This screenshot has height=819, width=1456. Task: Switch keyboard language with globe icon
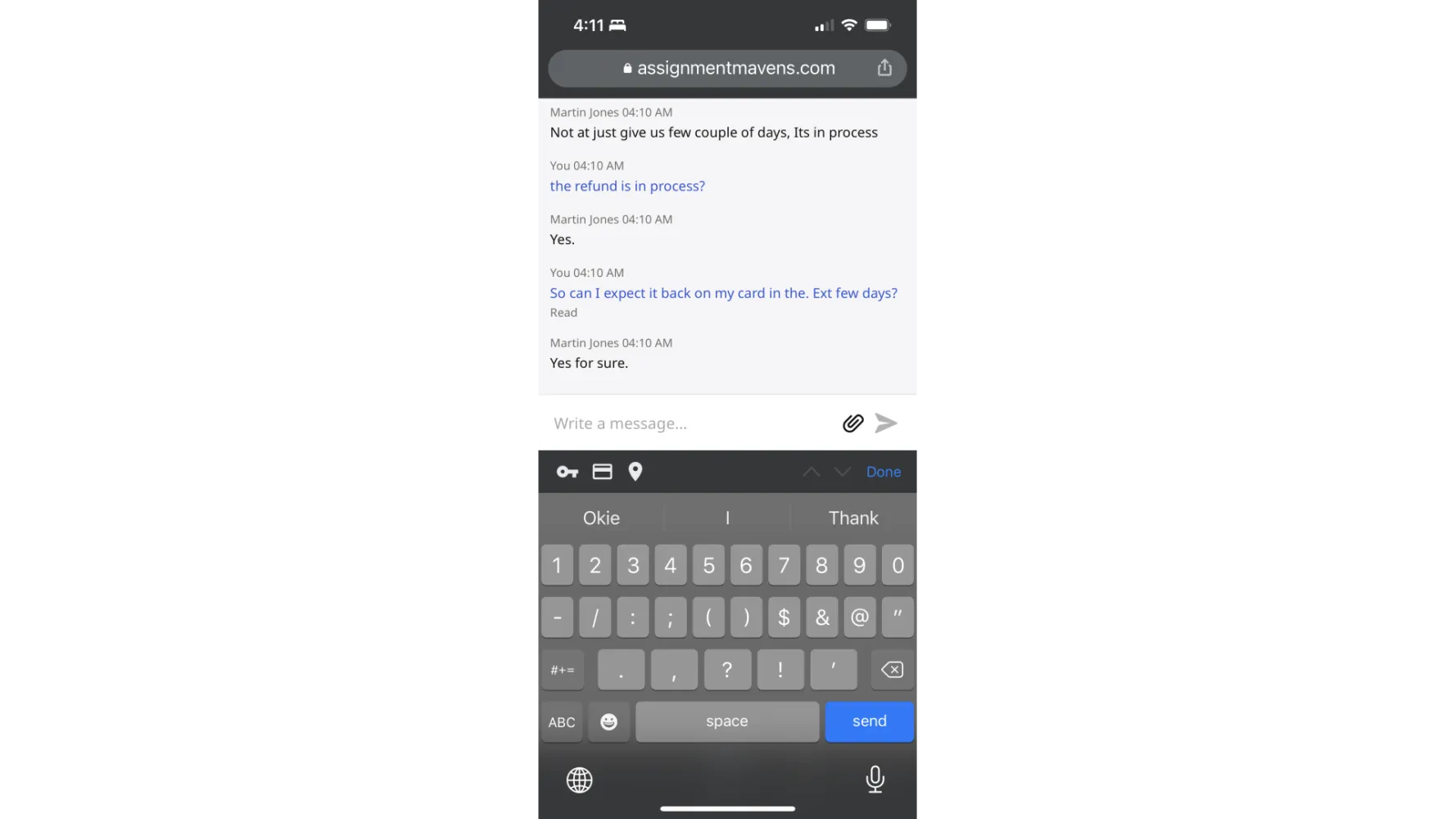[x=579, y=780]
